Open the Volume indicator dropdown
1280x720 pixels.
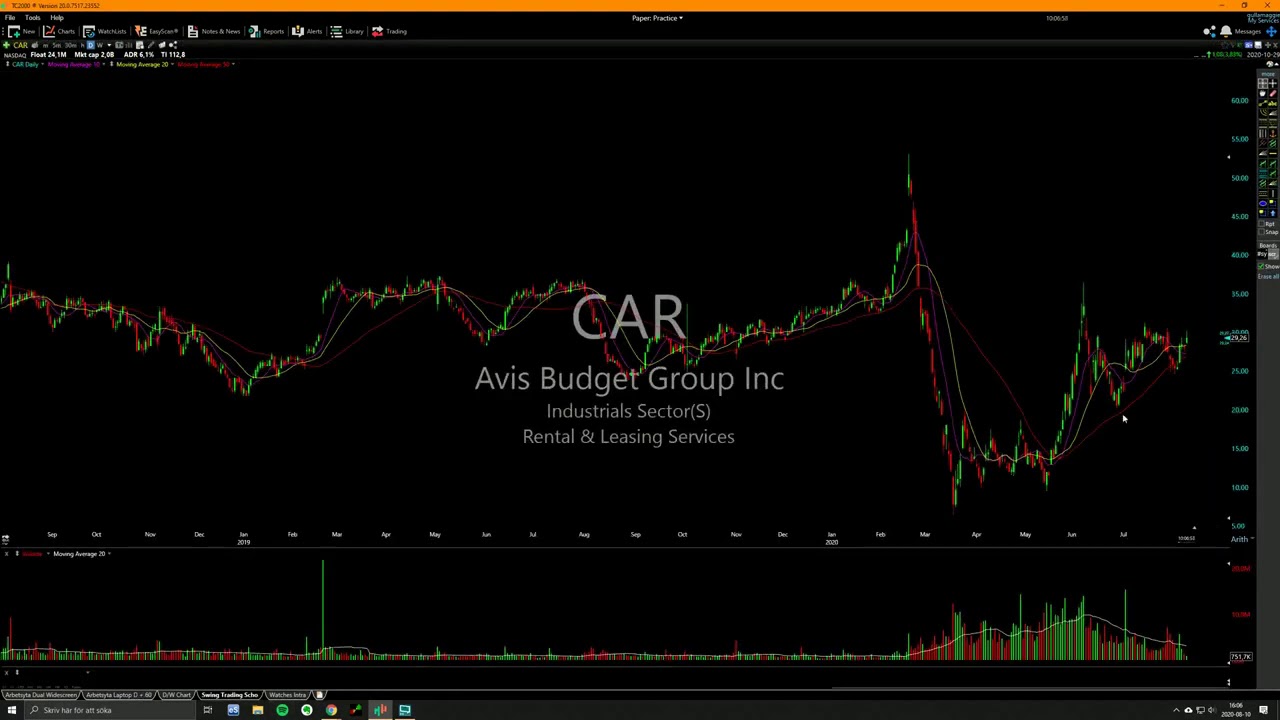pyautogui.click(x=48, y=554)
